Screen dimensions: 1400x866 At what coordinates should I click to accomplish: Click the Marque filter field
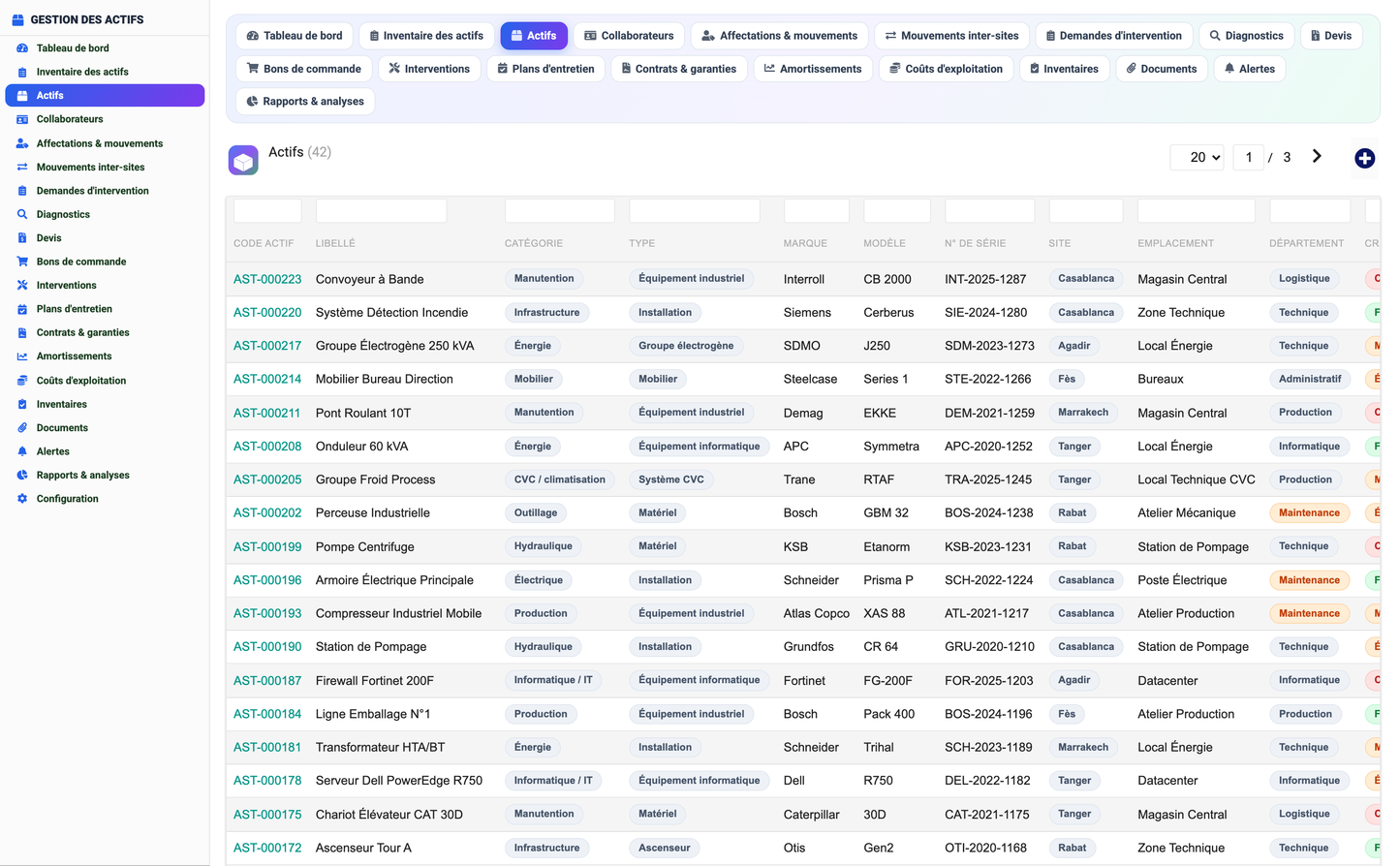[817, 210]
